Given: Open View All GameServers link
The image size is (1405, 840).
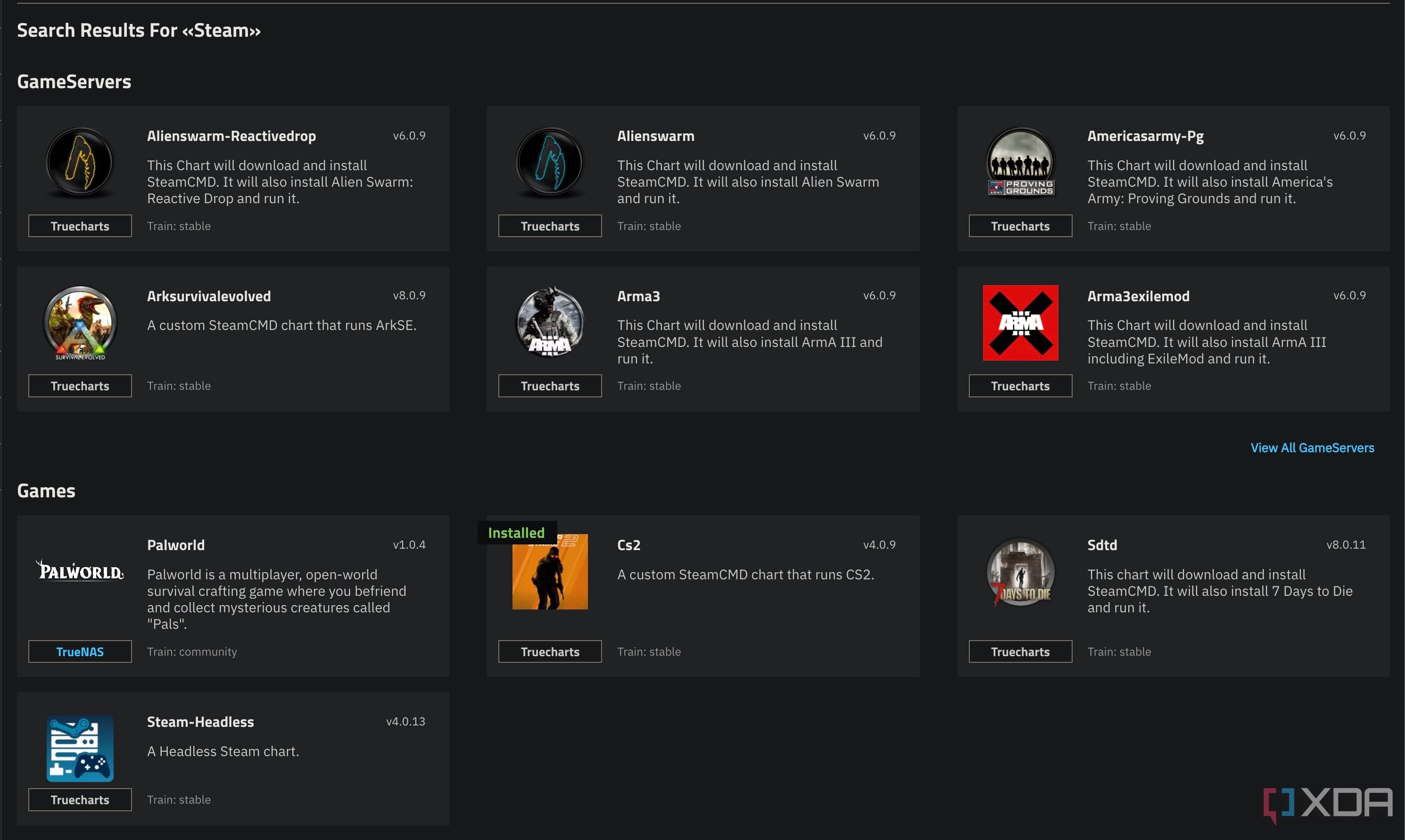Looking at the screenshot, I should click(1312, 448).
